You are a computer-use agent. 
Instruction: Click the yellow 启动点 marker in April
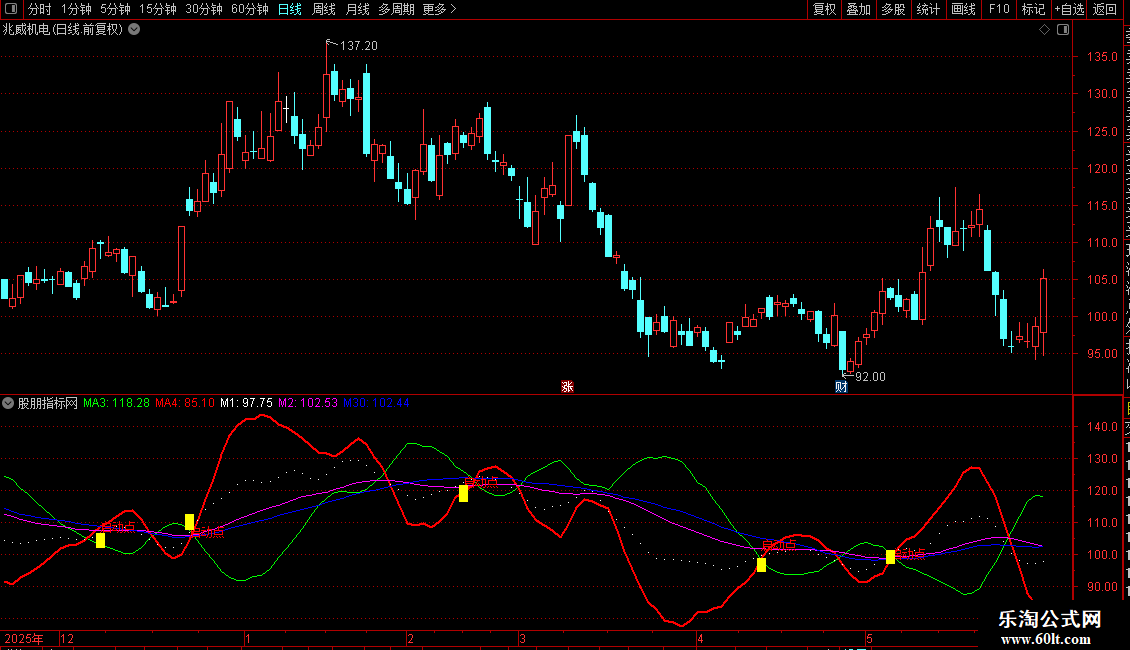click(x=761, y=565)
